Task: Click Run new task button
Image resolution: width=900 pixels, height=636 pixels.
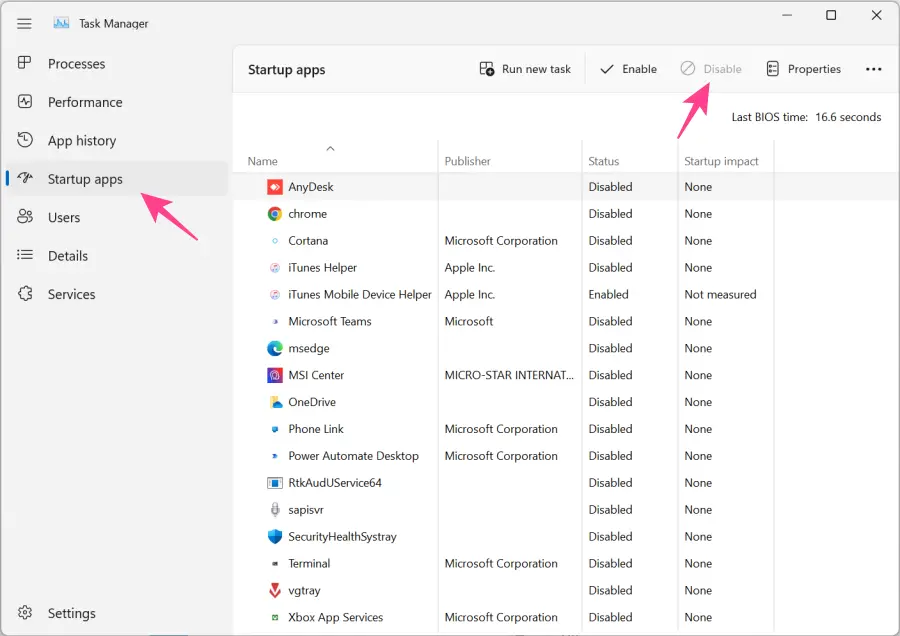Action: point(525,69)
